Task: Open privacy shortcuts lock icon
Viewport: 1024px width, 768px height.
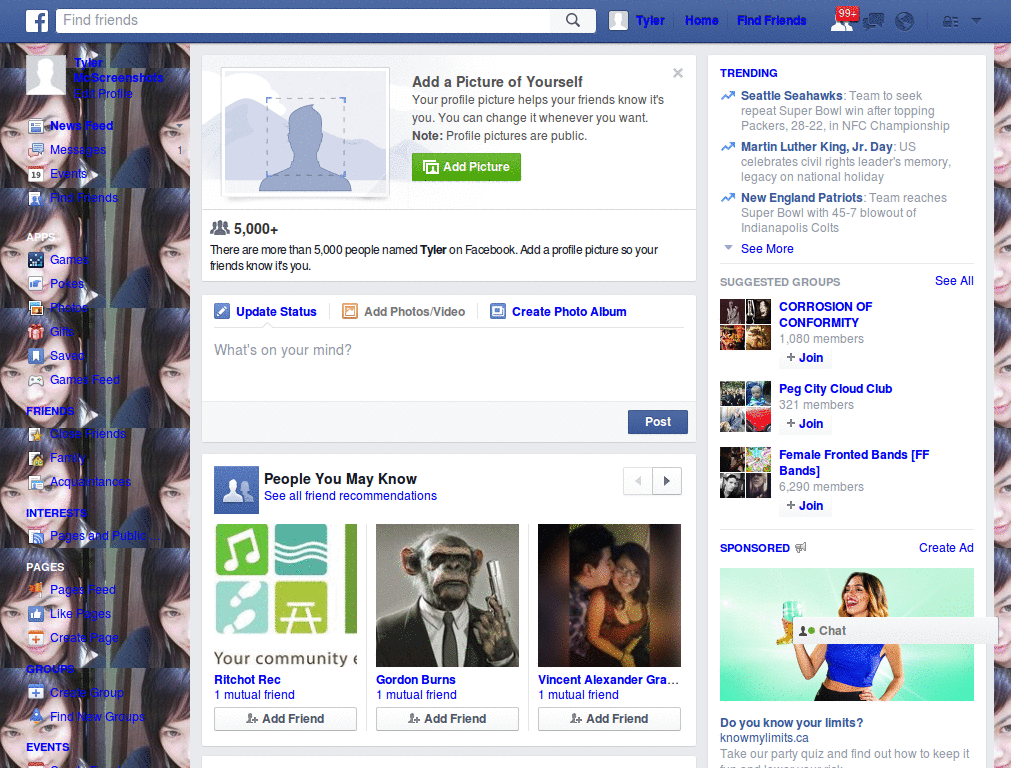Action: [x=950, y=22]
